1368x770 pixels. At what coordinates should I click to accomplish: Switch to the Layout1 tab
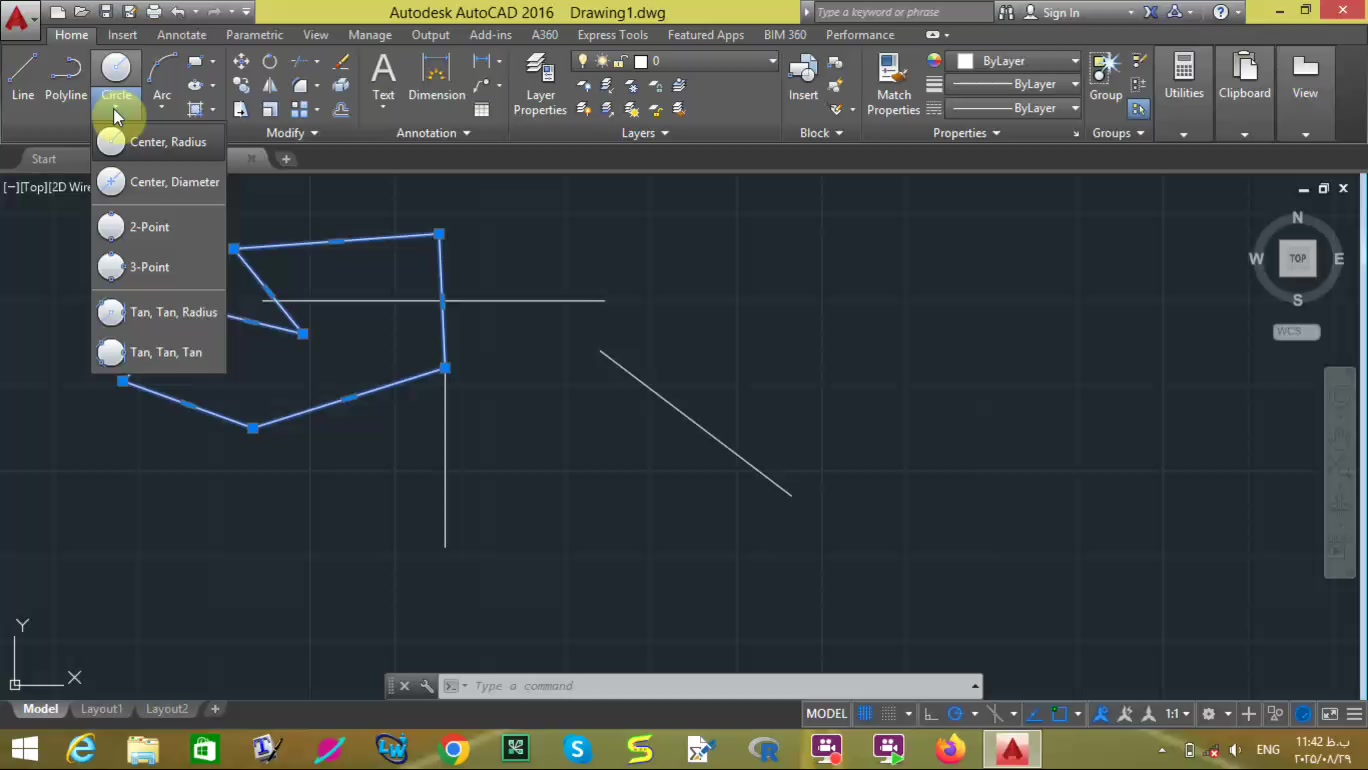pyautogui.click(x=101, y=709)
